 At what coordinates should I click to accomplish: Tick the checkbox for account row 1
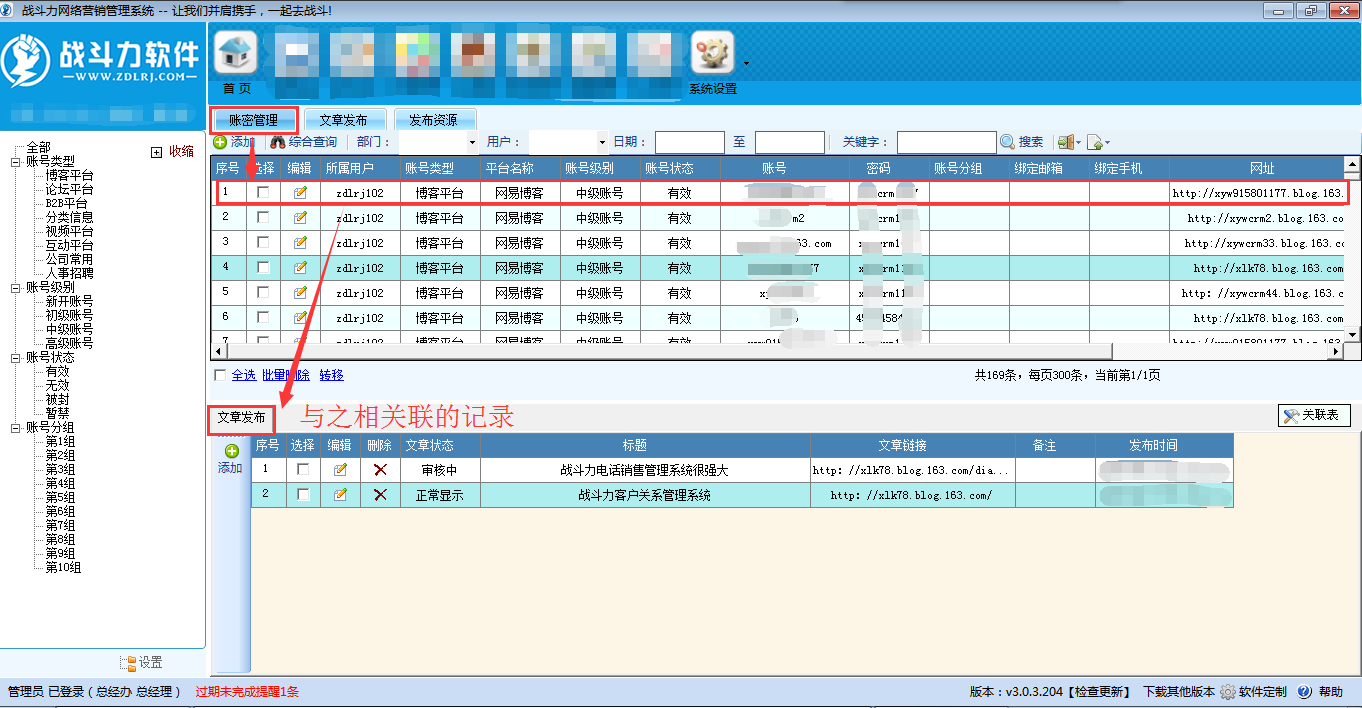pos(263,192)
